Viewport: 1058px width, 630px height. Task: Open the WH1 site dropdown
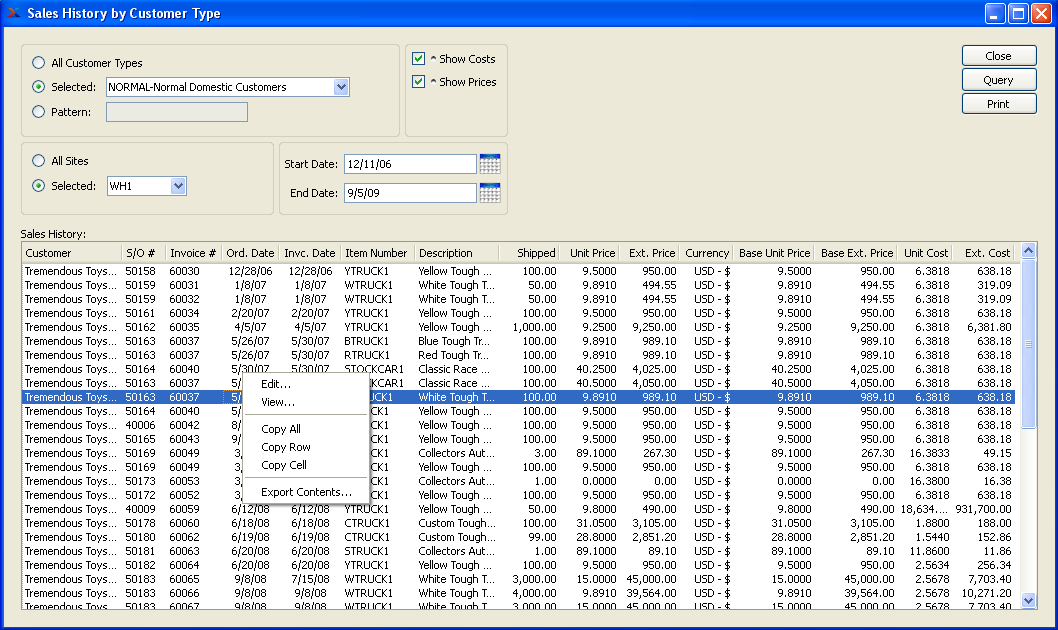point(178,186)
